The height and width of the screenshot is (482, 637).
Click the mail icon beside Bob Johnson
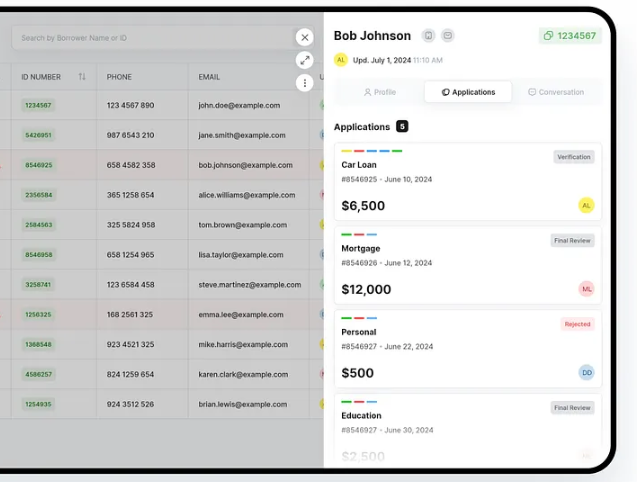(x=448, y=36)
